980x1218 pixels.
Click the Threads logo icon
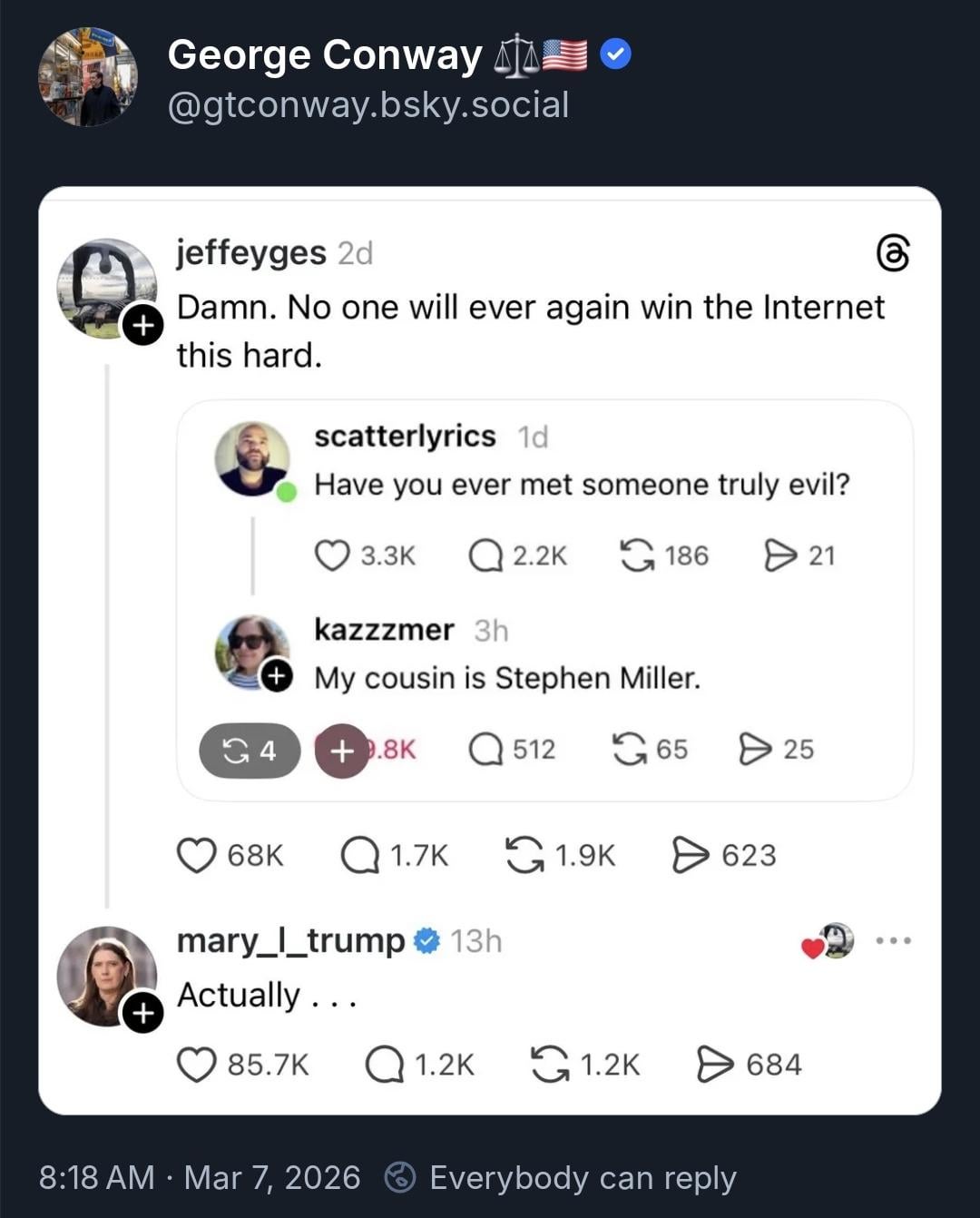point(893,253)
